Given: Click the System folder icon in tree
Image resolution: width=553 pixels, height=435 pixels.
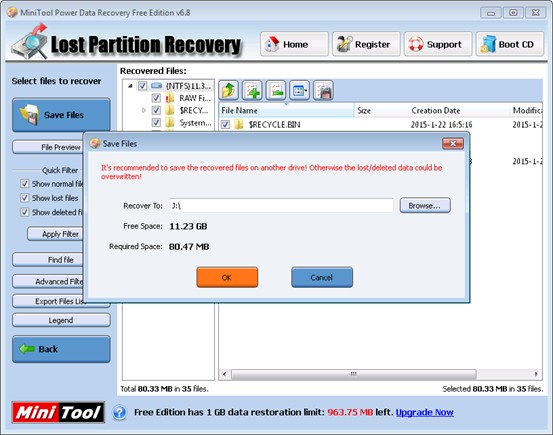Looking at the screenshot, I should pos(170,122).
